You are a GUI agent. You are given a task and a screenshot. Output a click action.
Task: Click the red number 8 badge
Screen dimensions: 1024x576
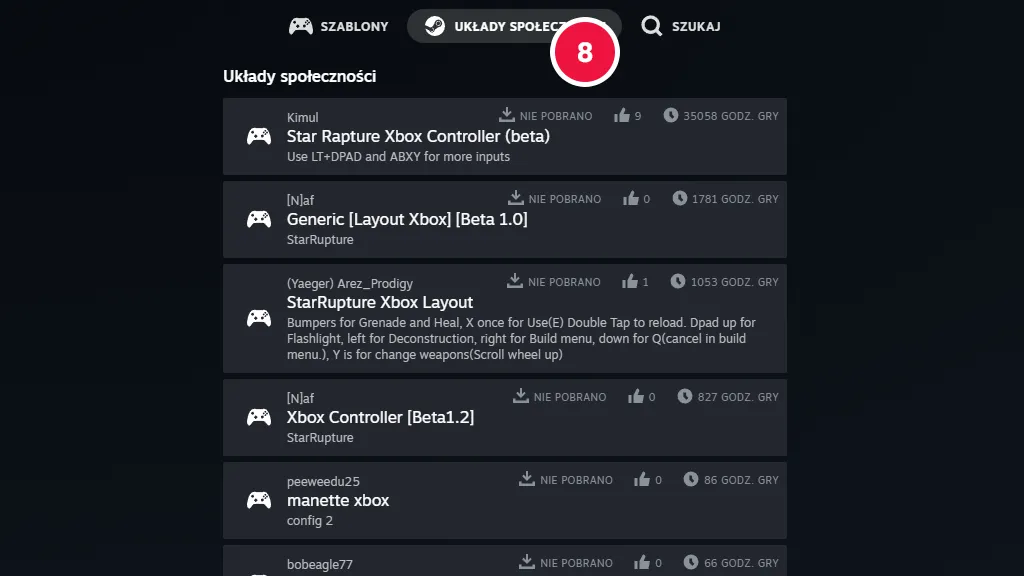pyautogui.click(x=584, y=52)
